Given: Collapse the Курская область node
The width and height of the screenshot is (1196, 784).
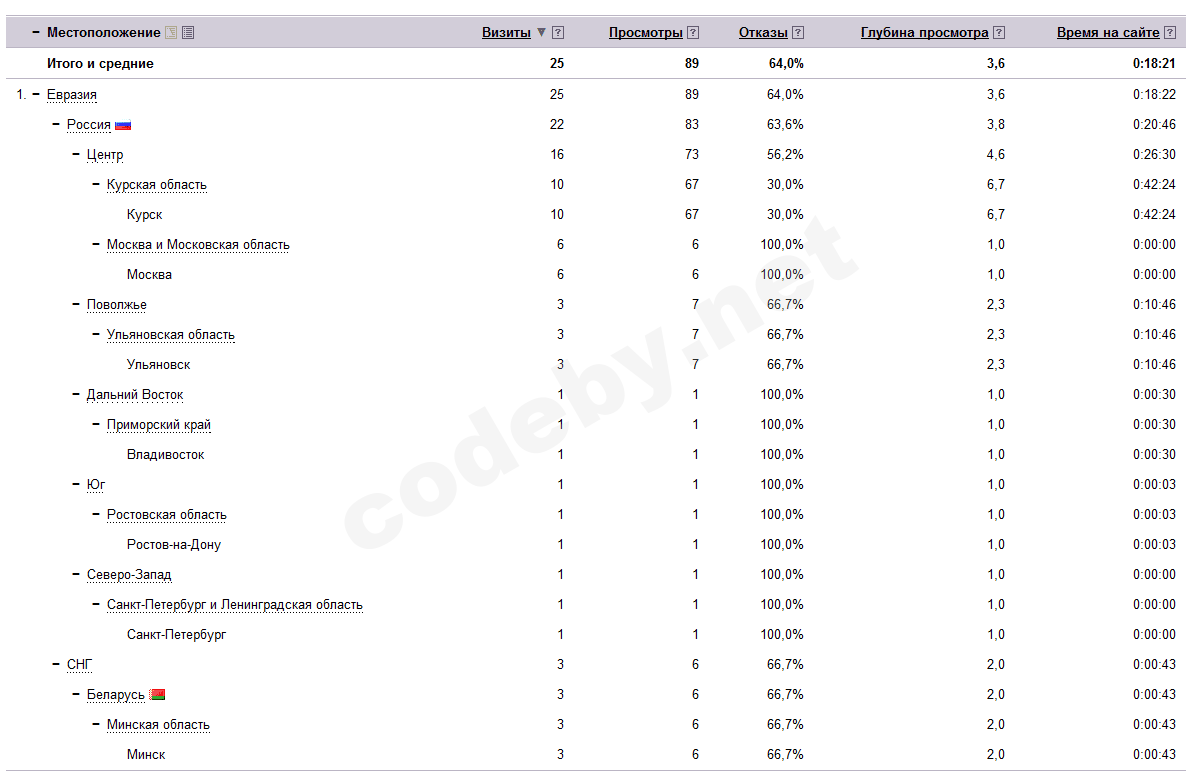Looking at the screenshot, I should tap(96, 184).
